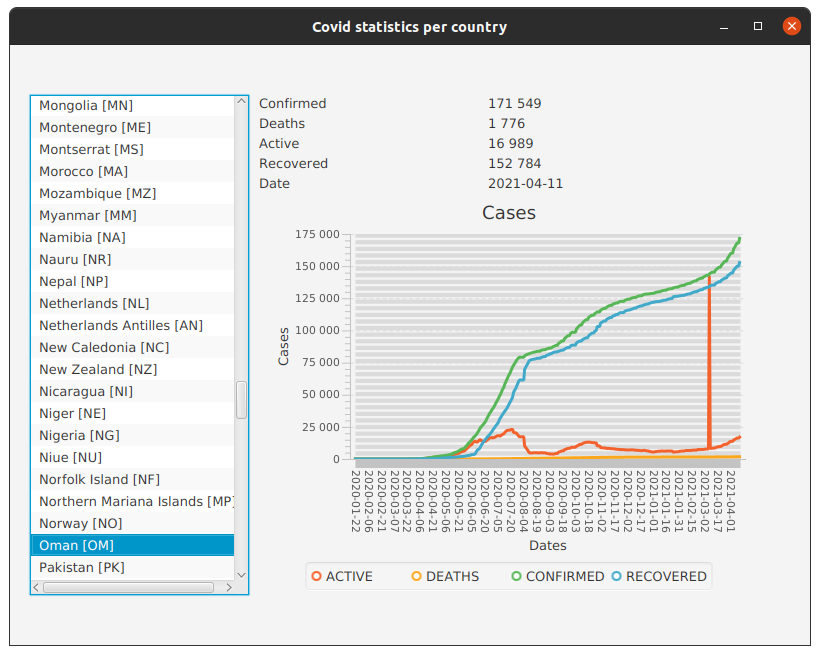The width and height of the screenshot is (820, 655).
Task: Toggle the ACTIVE series in the legend
Action: tap(345, 576)
